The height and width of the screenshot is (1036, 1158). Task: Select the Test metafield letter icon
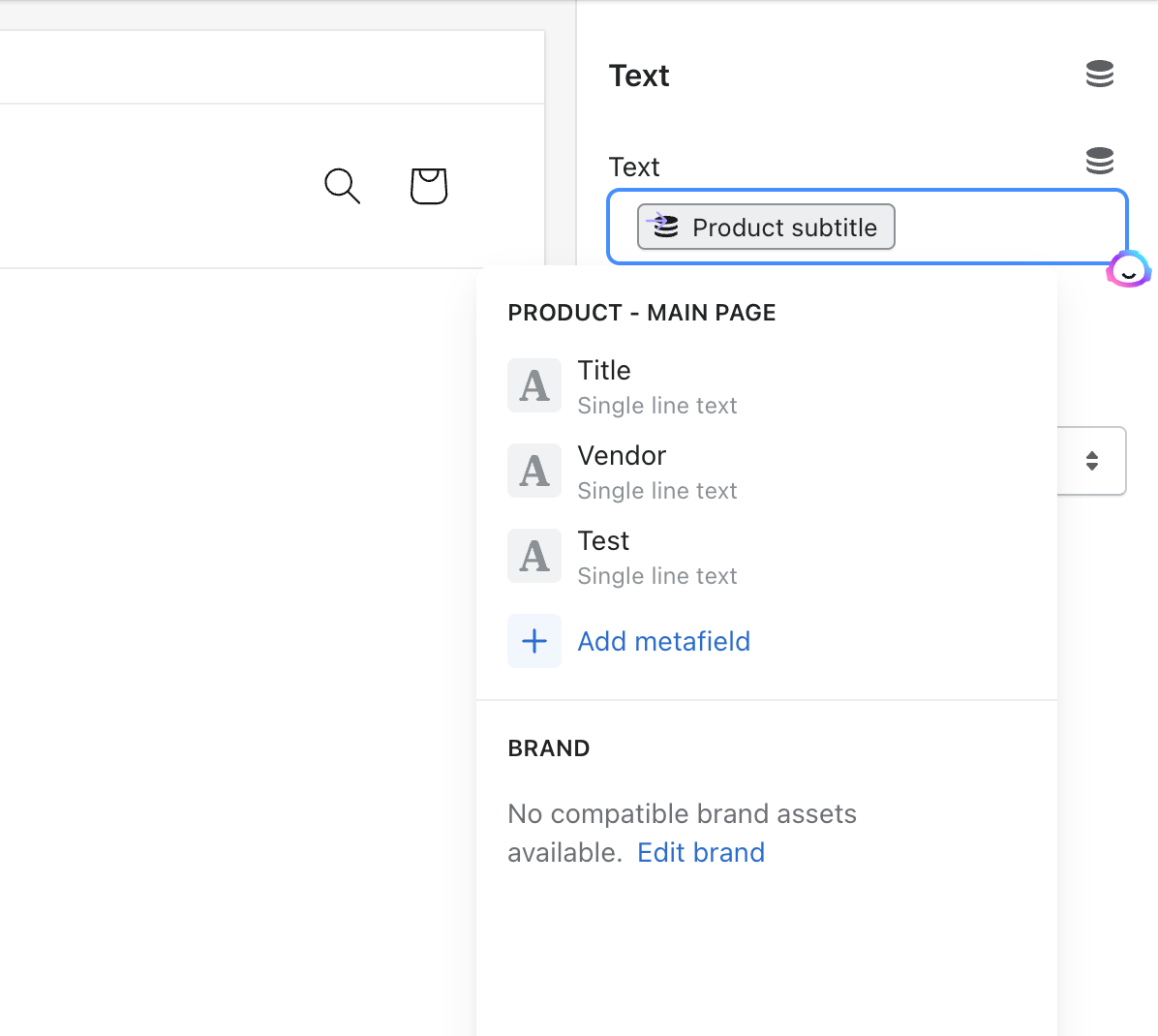(533, 555)
